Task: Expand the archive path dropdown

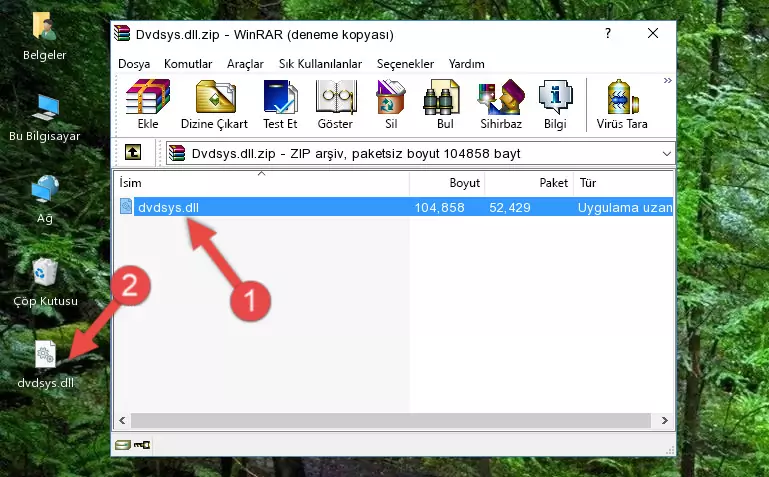Action: click(666, 153)
